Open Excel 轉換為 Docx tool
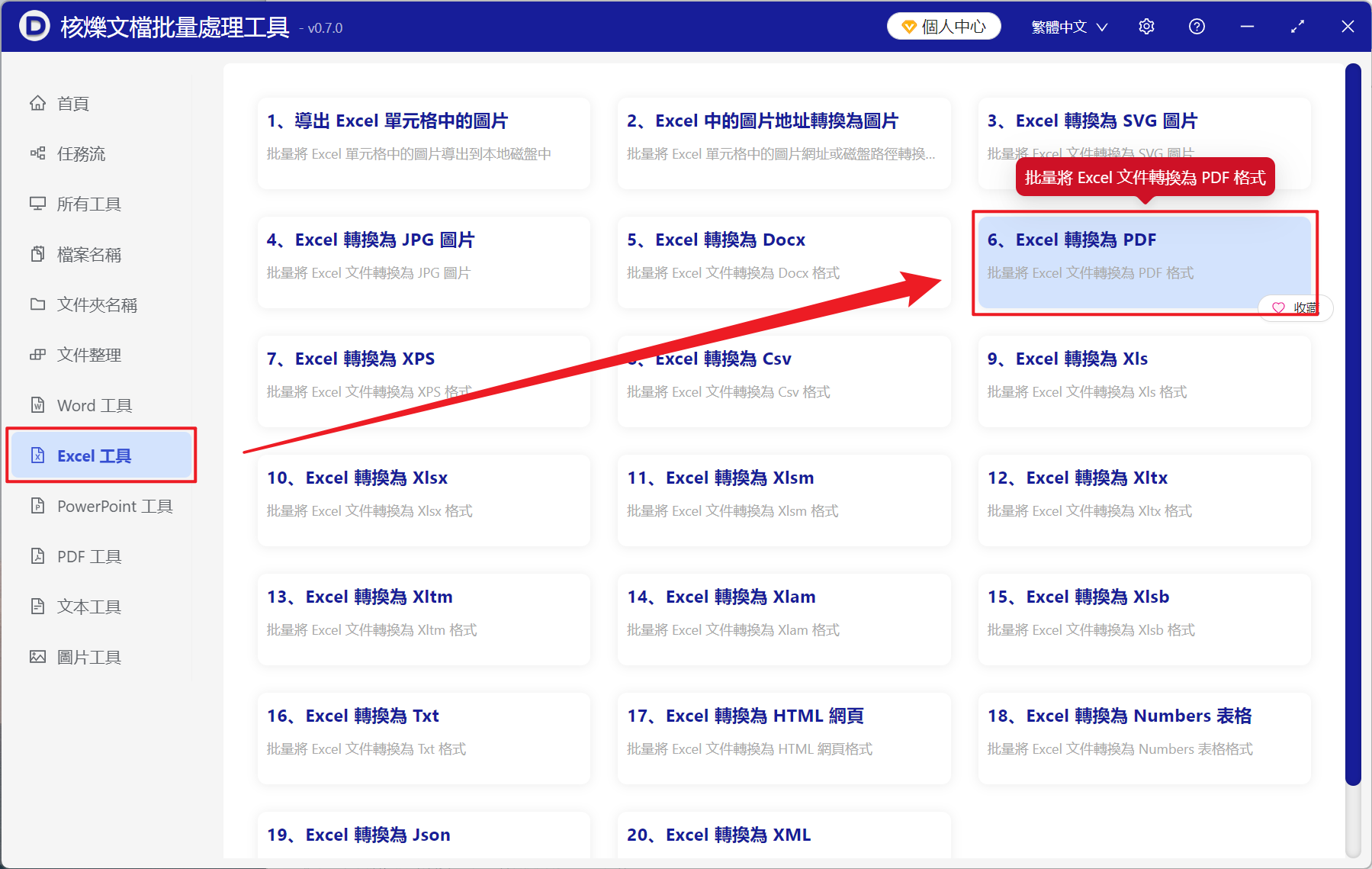Screen dimensions: 1372x869 pos(784,262)
